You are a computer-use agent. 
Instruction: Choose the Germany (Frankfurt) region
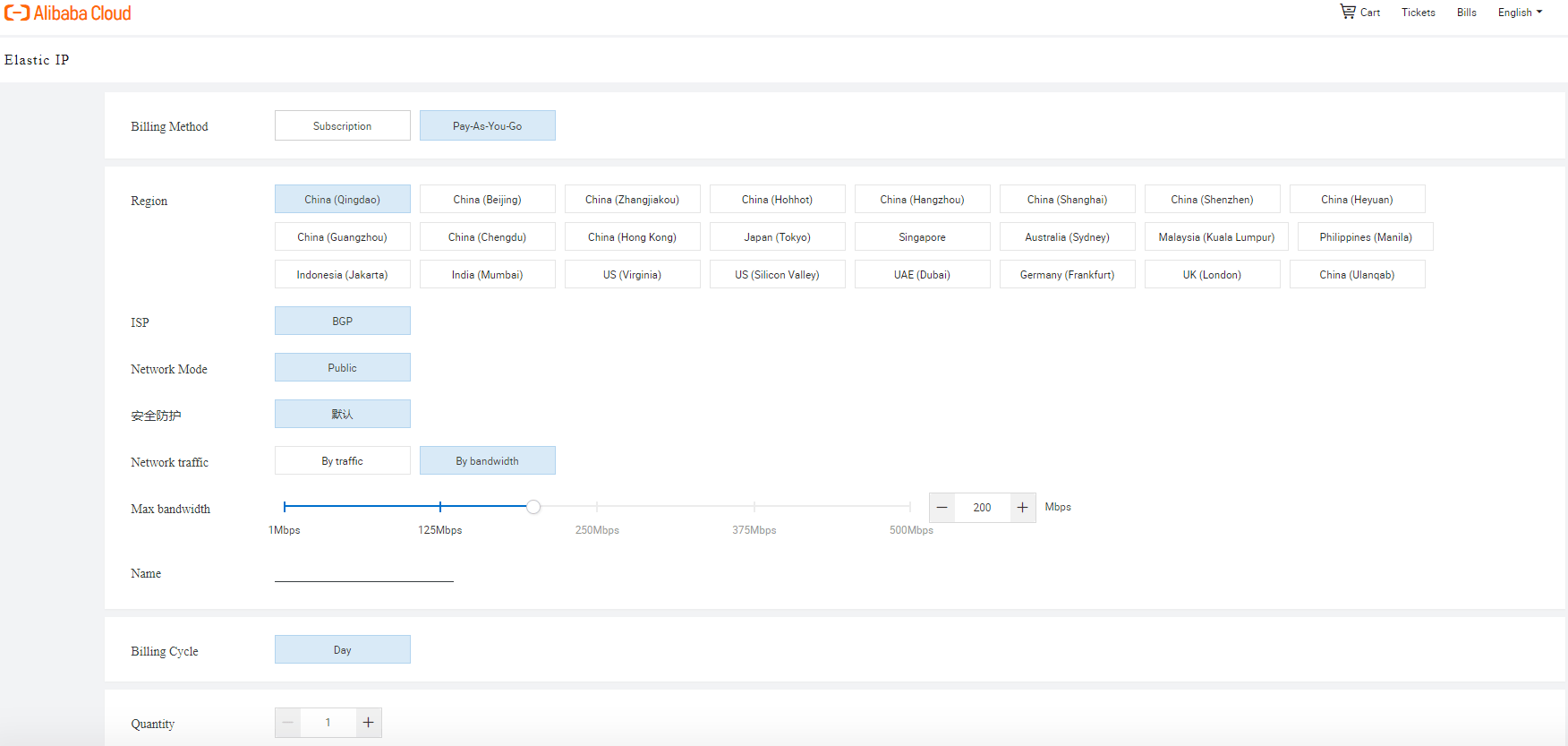point(1068,274)
